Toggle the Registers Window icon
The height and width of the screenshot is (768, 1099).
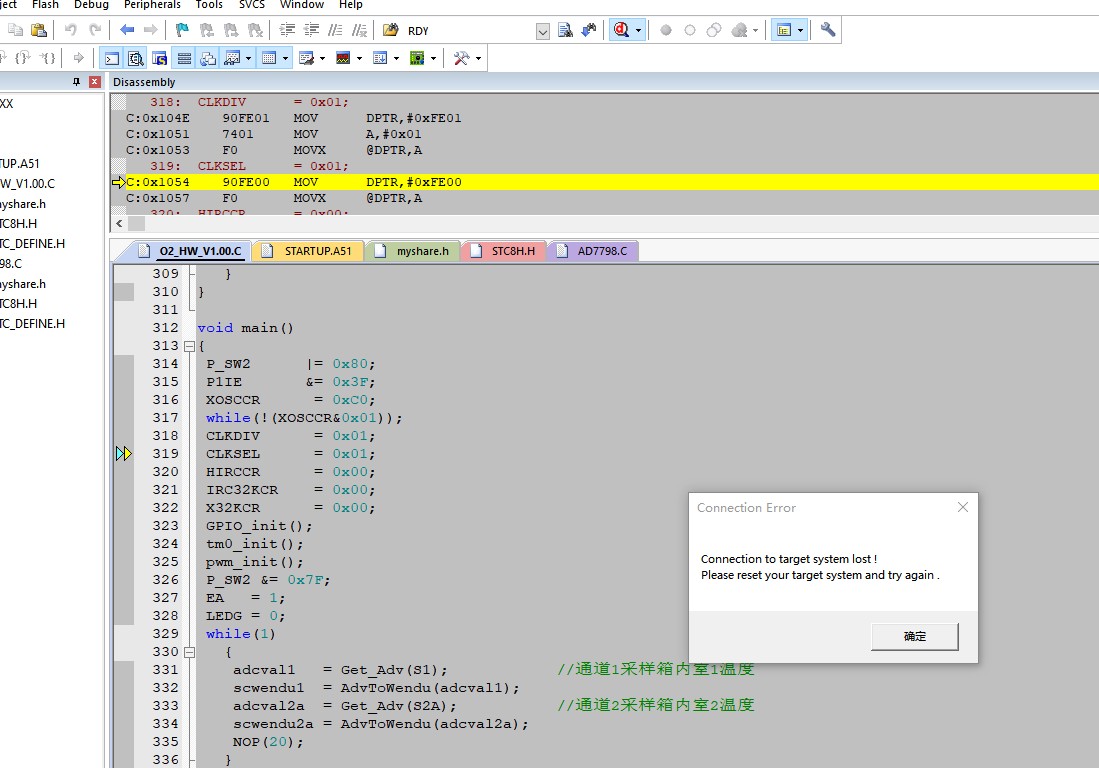click(x=184, y=58)
